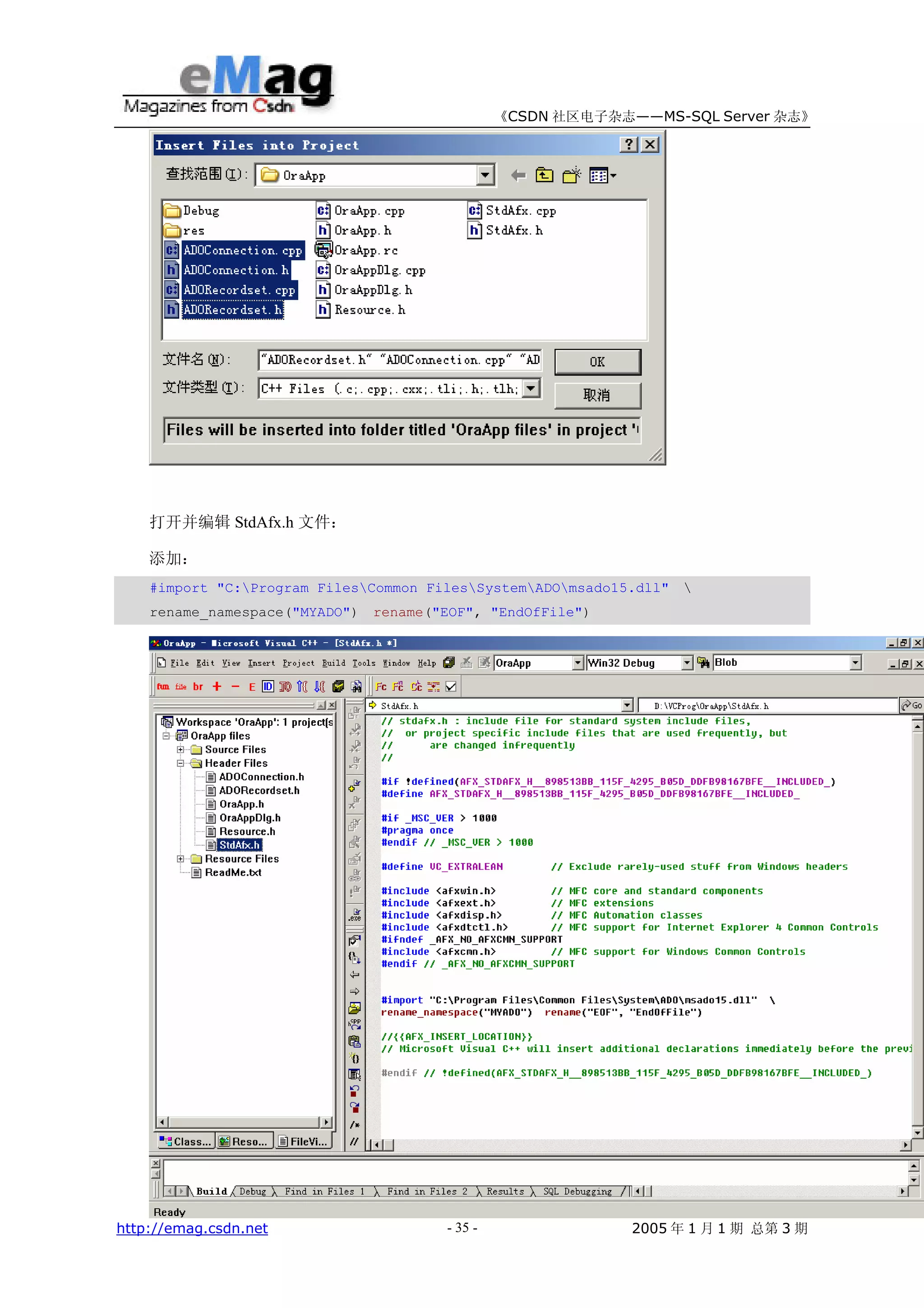The image size is (924, 1308).
Task: Click the blue 'ID' toolbar icon
Action: coord(268,686)
